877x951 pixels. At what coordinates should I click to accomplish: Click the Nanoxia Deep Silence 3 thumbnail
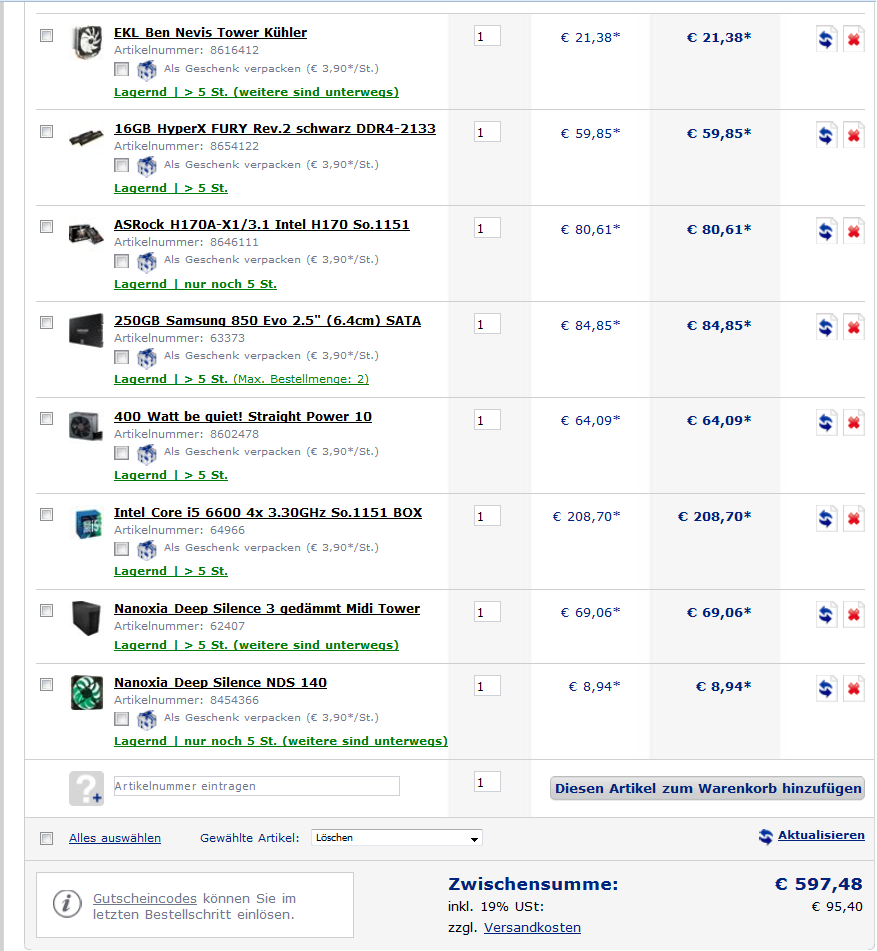(86, 618)
